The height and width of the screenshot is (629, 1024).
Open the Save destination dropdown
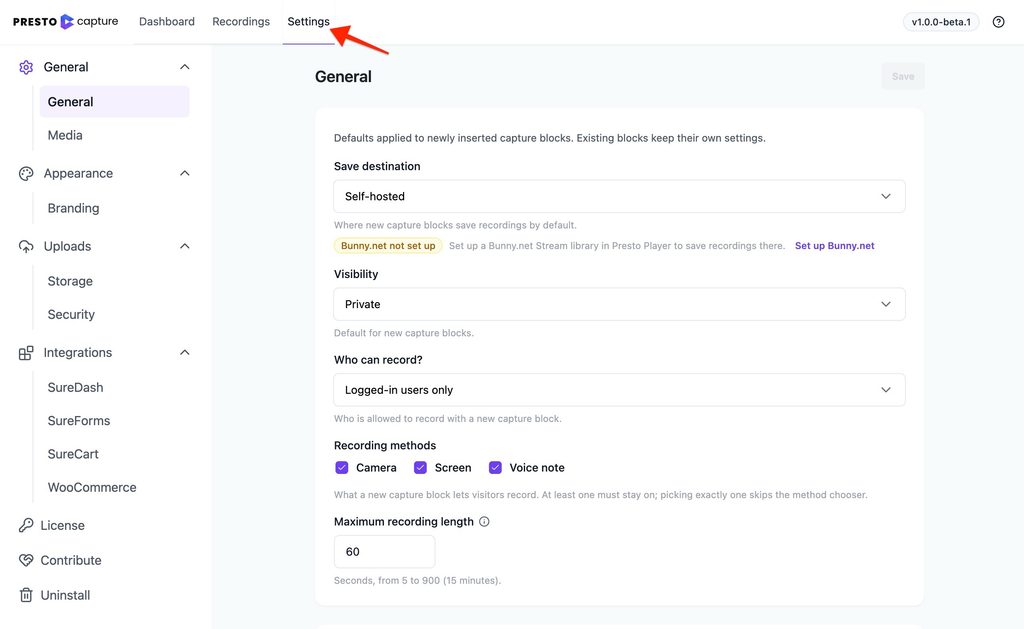pyautogui.click(x=619, y=196)
